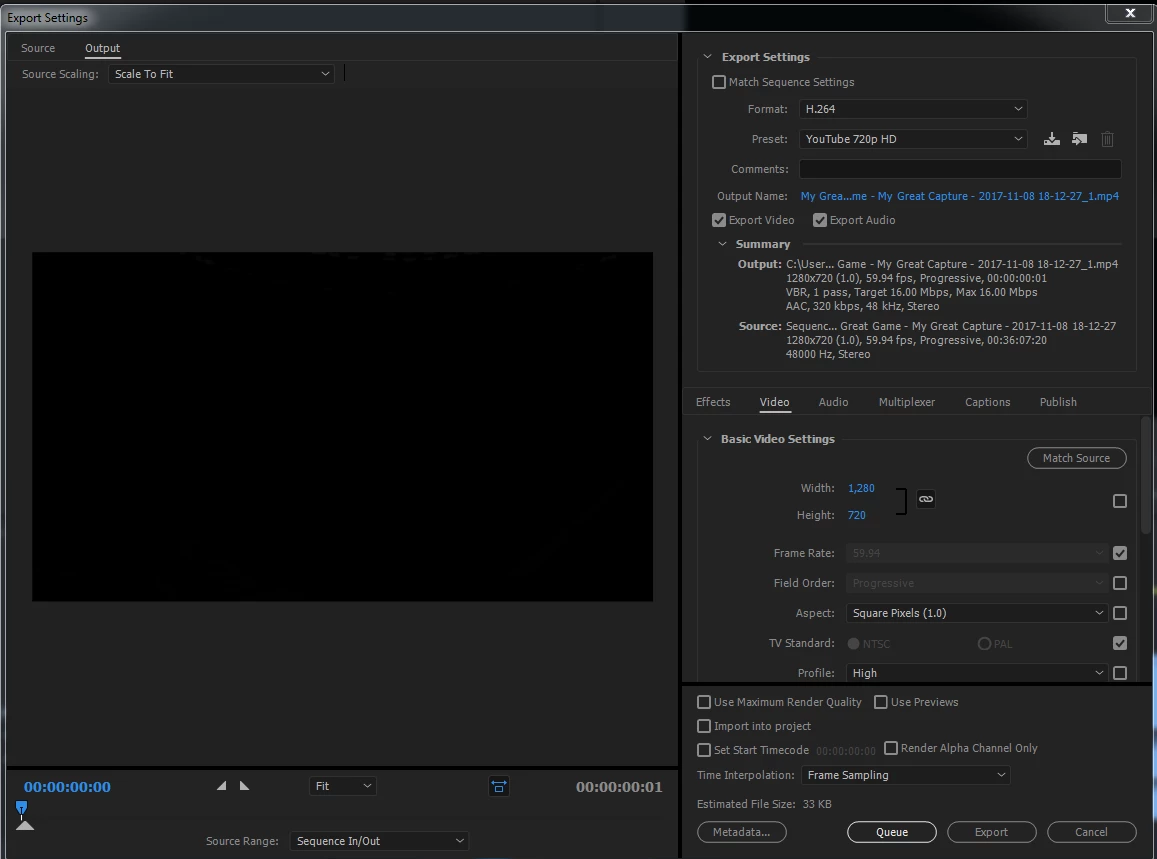This screenshot has height=859, width=1157.
Task: Open the Effects tab
Action: [713, 402]
